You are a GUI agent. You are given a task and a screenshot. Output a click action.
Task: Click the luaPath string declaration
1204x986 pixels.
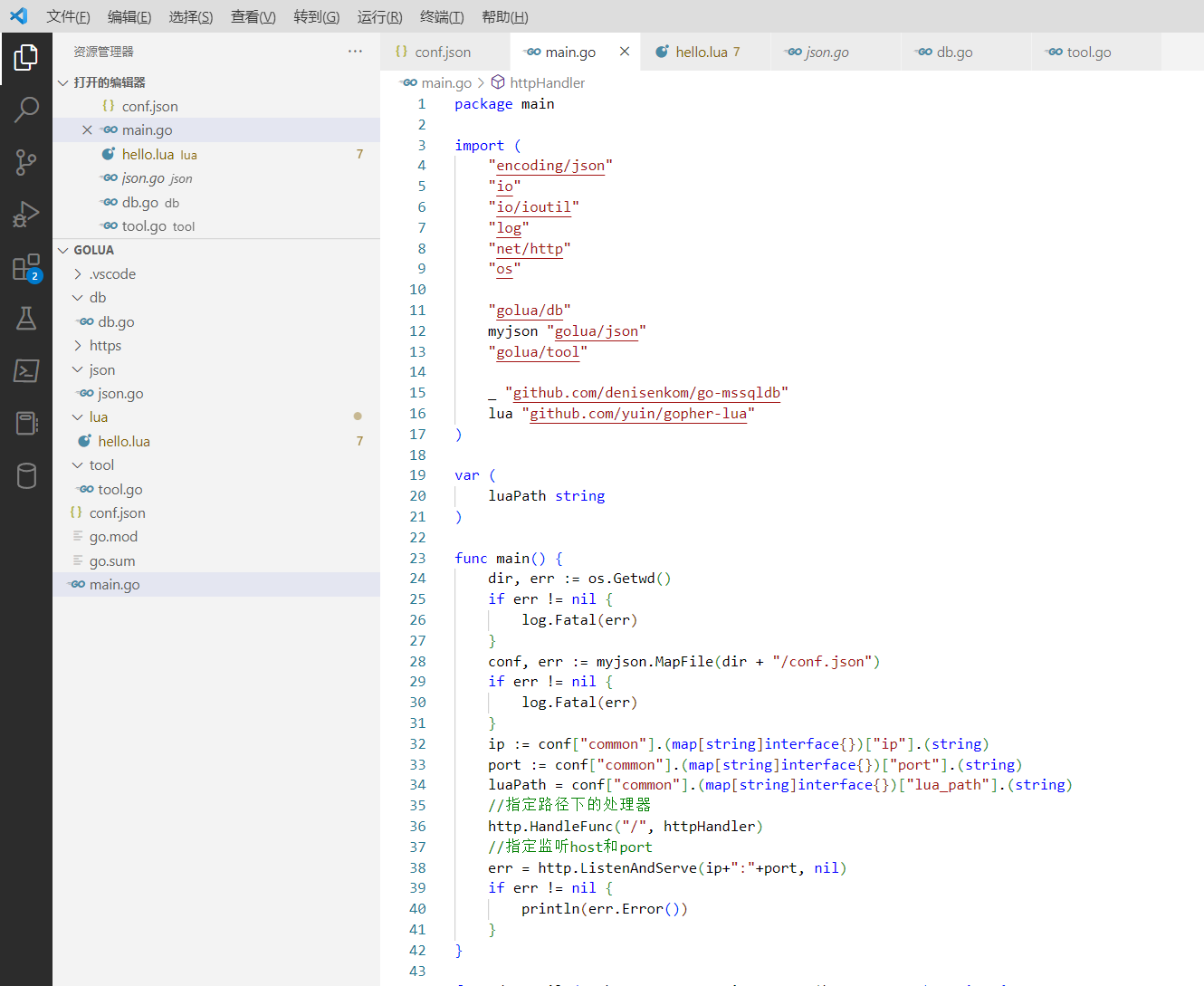(546, 496)
